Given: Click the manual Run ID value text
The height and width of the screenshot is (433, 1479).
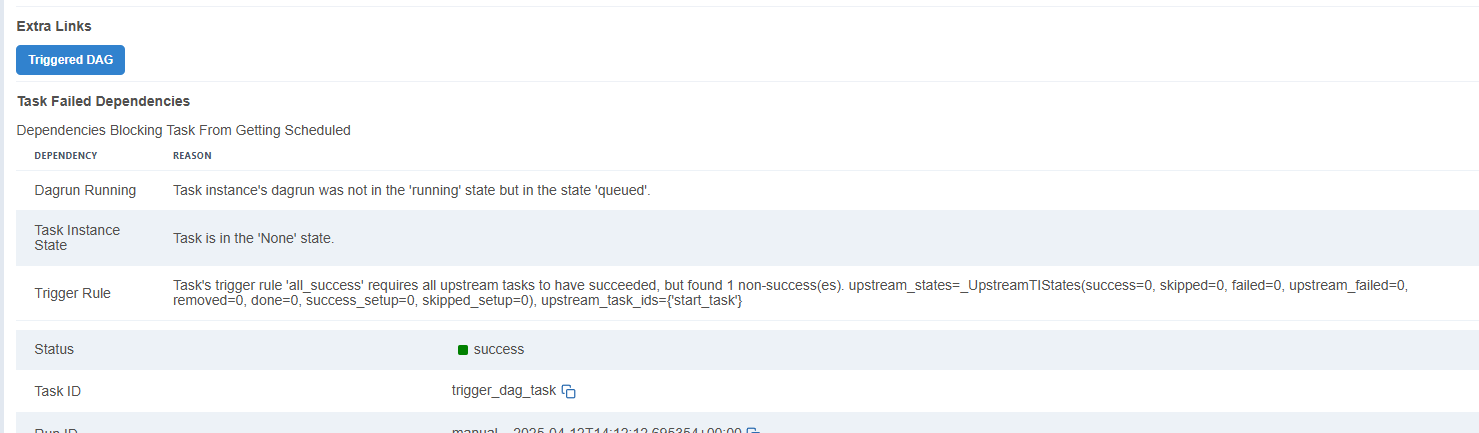Looking at the screenshot, I should tap(597, 430).
